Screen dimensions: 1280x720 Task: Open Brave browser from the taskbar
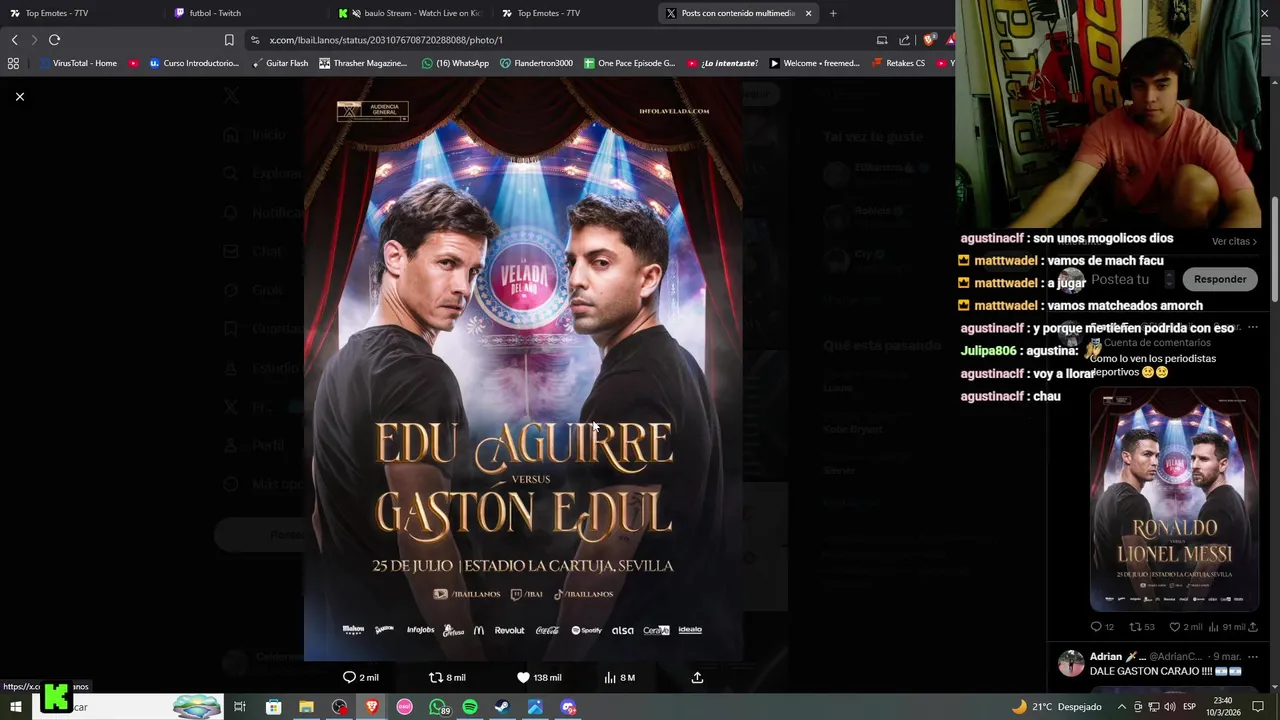point(372,707)
